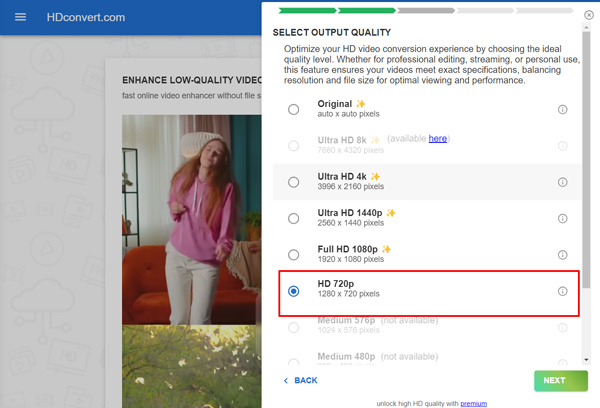This screenshot has width=600, height=408.
Task: Show info for Original quality option
Action: (562, 109)
